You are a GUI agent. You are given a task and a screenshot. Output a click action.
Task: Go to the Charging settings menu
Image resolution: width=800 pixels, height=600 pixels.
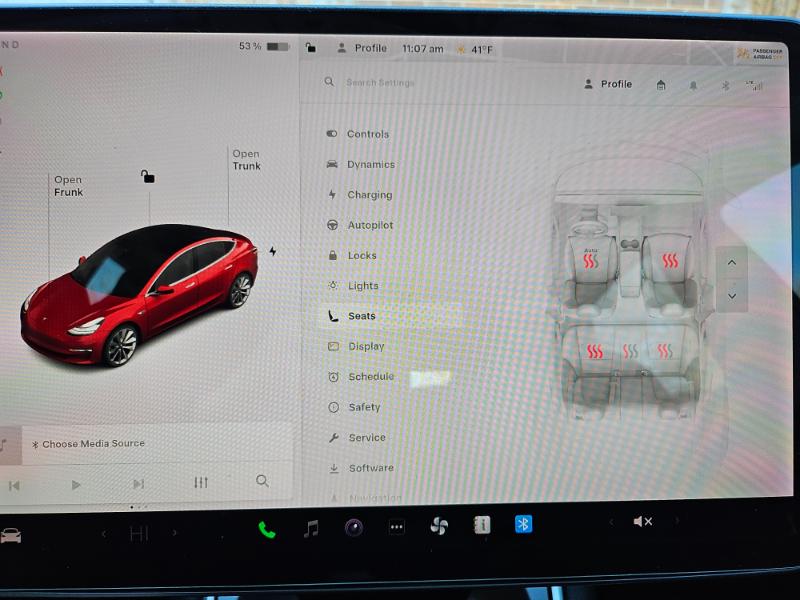coord(369,195)
